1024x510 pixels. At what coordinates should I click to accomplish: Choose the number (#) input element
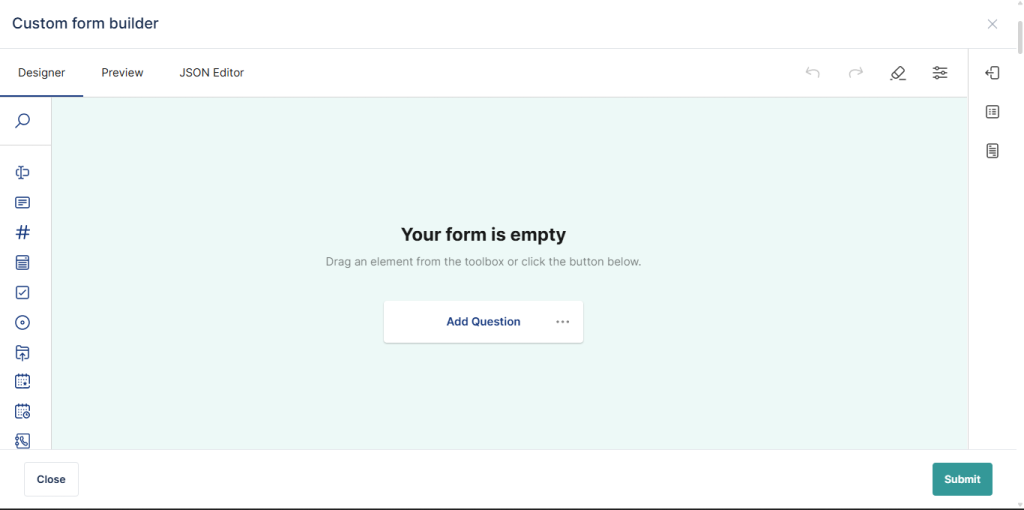click(23, 232)
